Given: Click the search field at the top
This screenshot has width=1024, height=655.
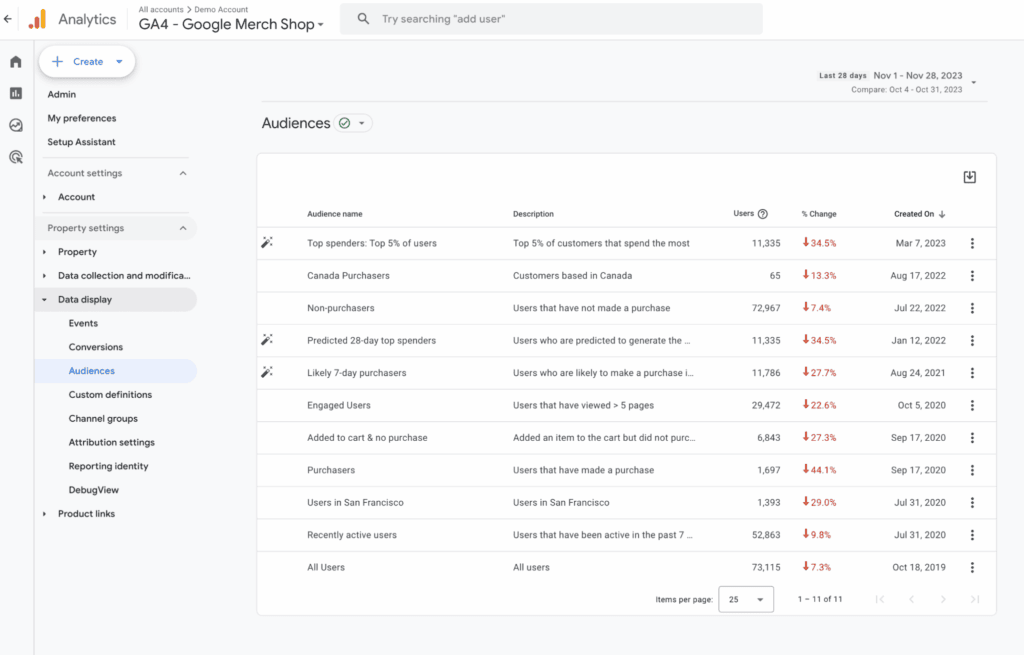Looking at the screenshot, I should (x=560, y=19).
